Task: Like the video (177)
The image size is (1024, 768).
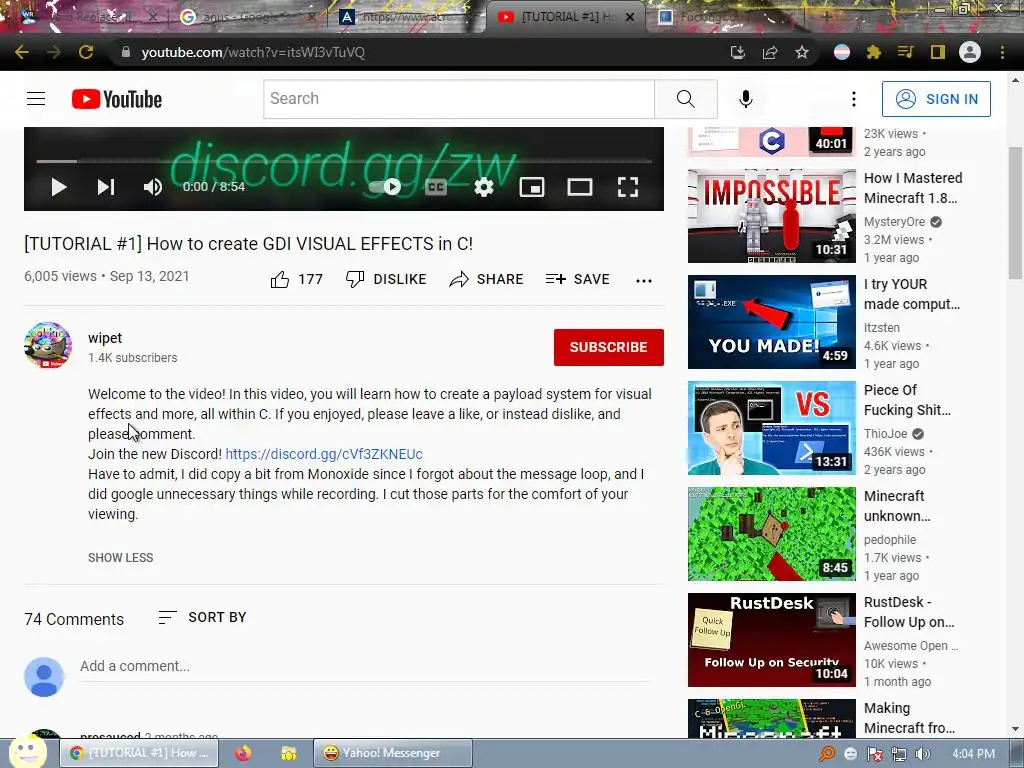Action: tap(296, 280)
